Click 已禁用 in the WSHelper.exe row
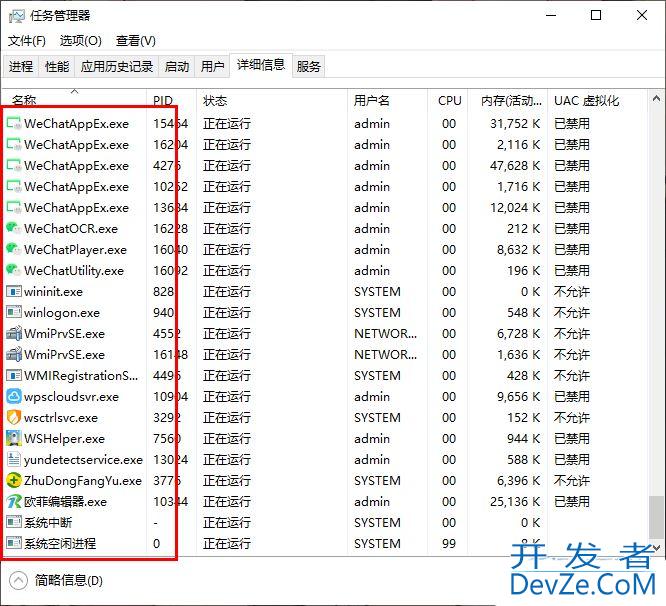Screen dimensions: 666x606 point(572,439)
